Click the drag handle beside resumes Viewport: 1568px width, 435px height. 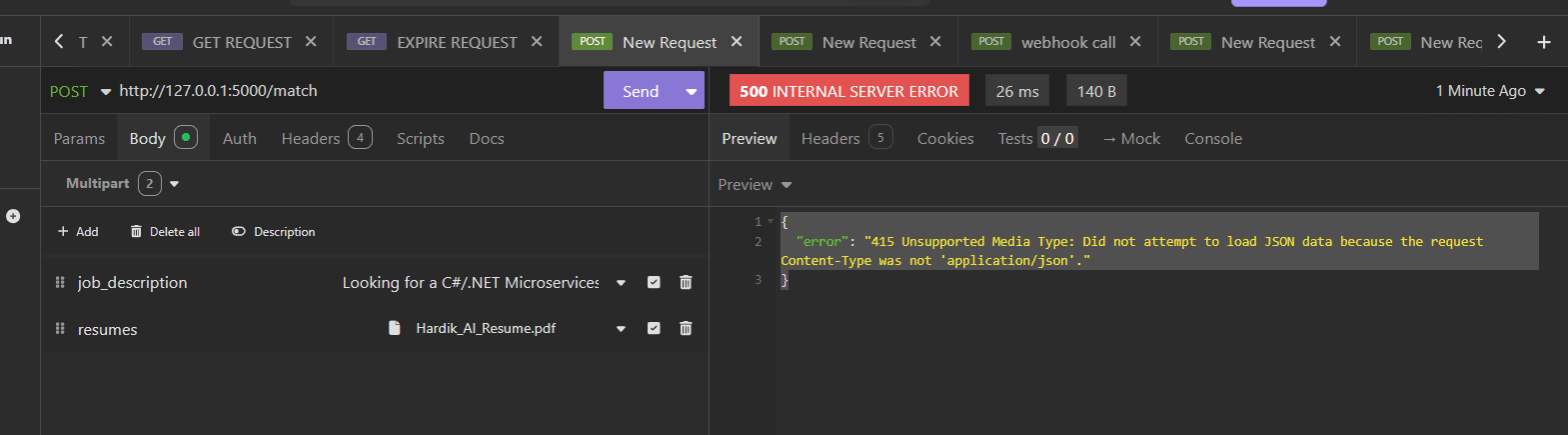(60, 329)
